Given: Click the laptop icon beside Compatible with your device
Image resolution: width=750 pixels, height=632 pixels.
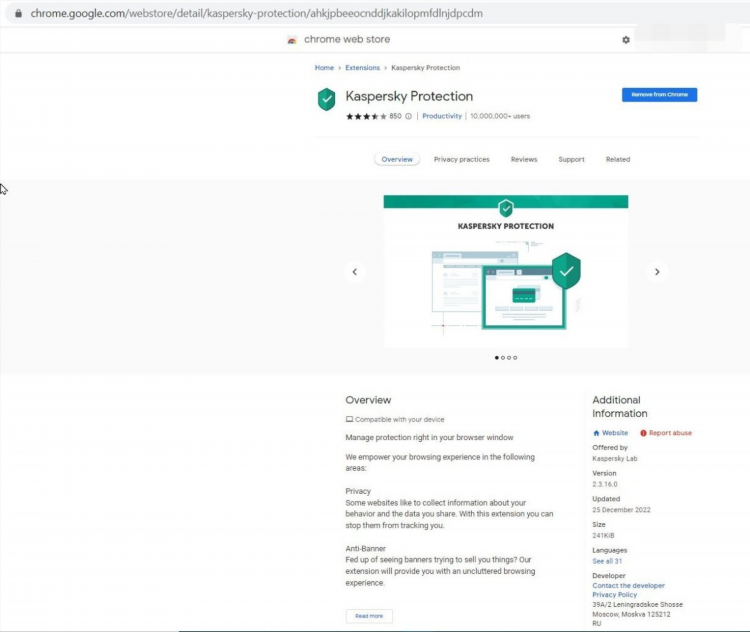Looking at the screenshot, I should point(349,420).
